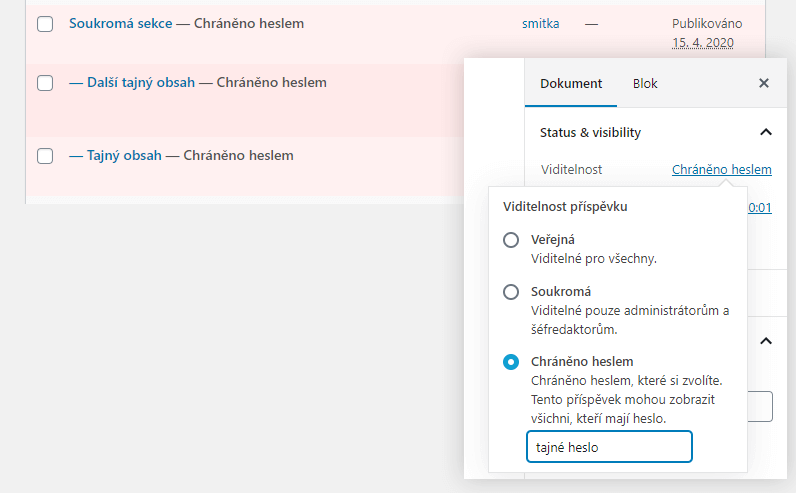796x493 pixels.
Task: Collapse the Status & visibility panel
Action: (766, 133)
